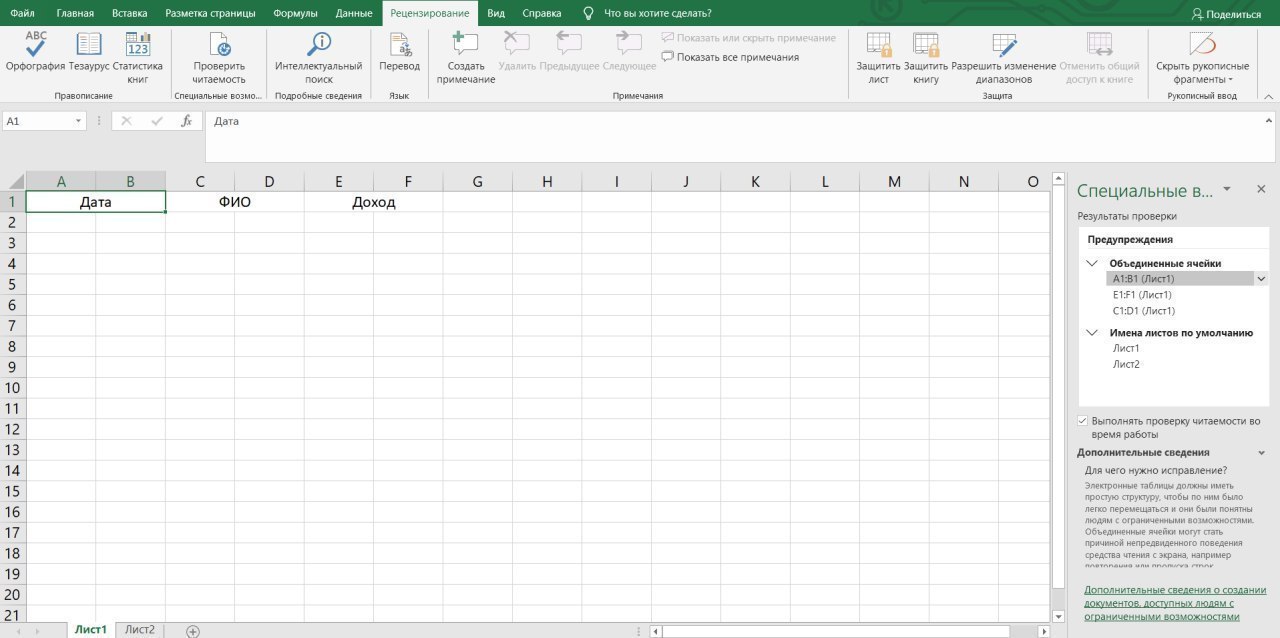The image size is (1280, 638).
Task: Open Интеллектуальный поиск smart lookup
Action: [318, 46]
